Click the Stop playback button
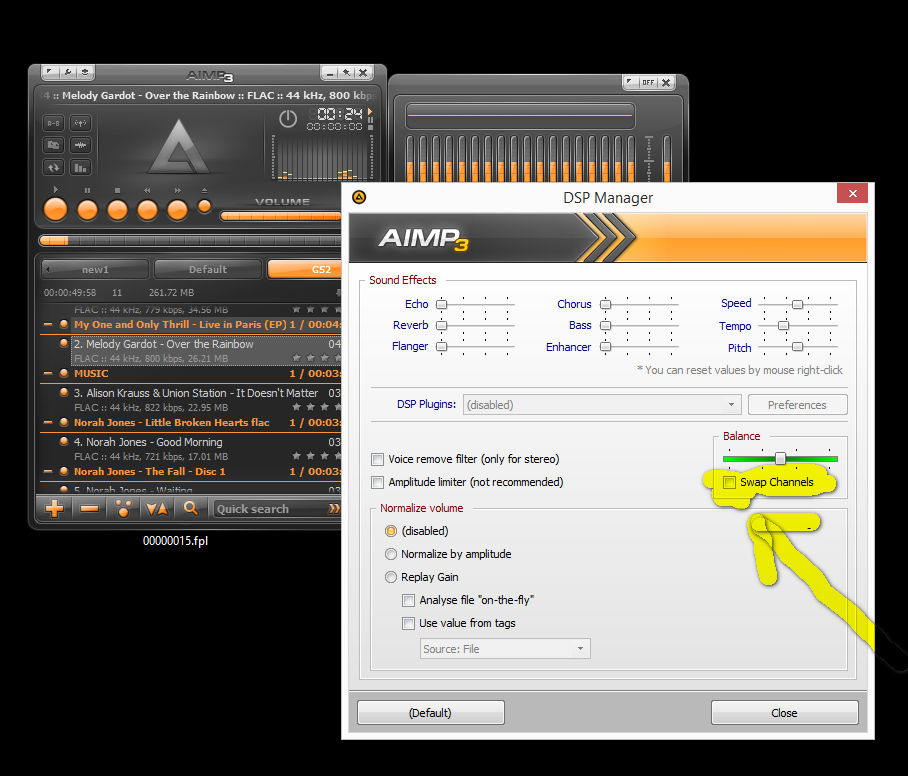 tap(117, 209)
